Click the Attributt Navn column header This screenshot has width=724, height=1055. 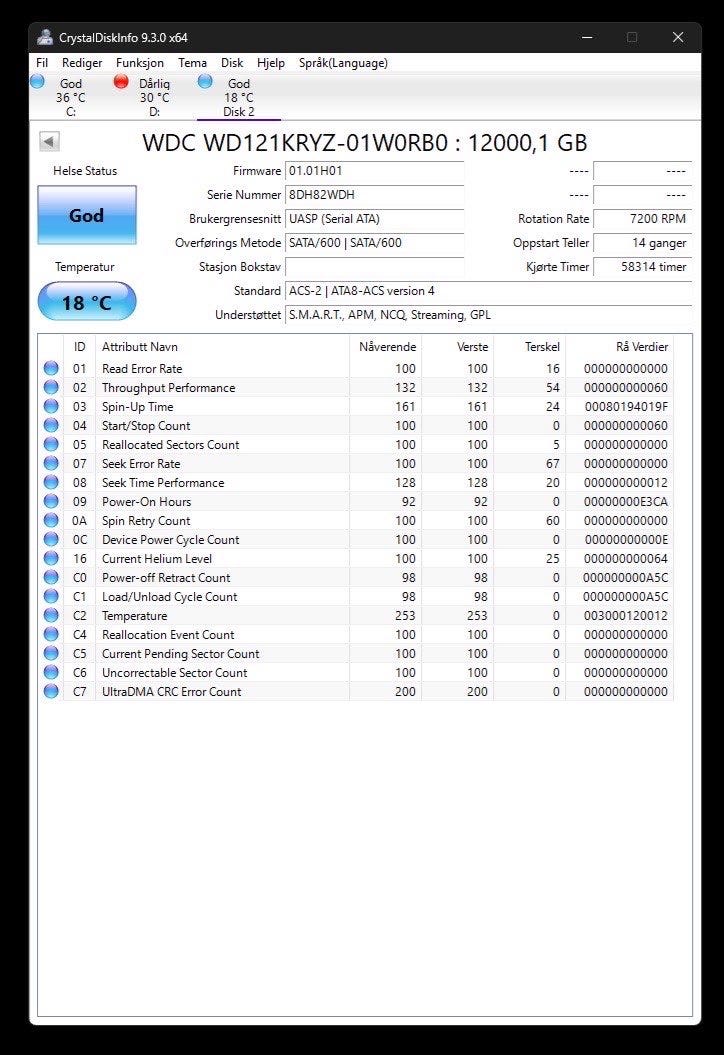pyautogui.click(x=222, y=347)
